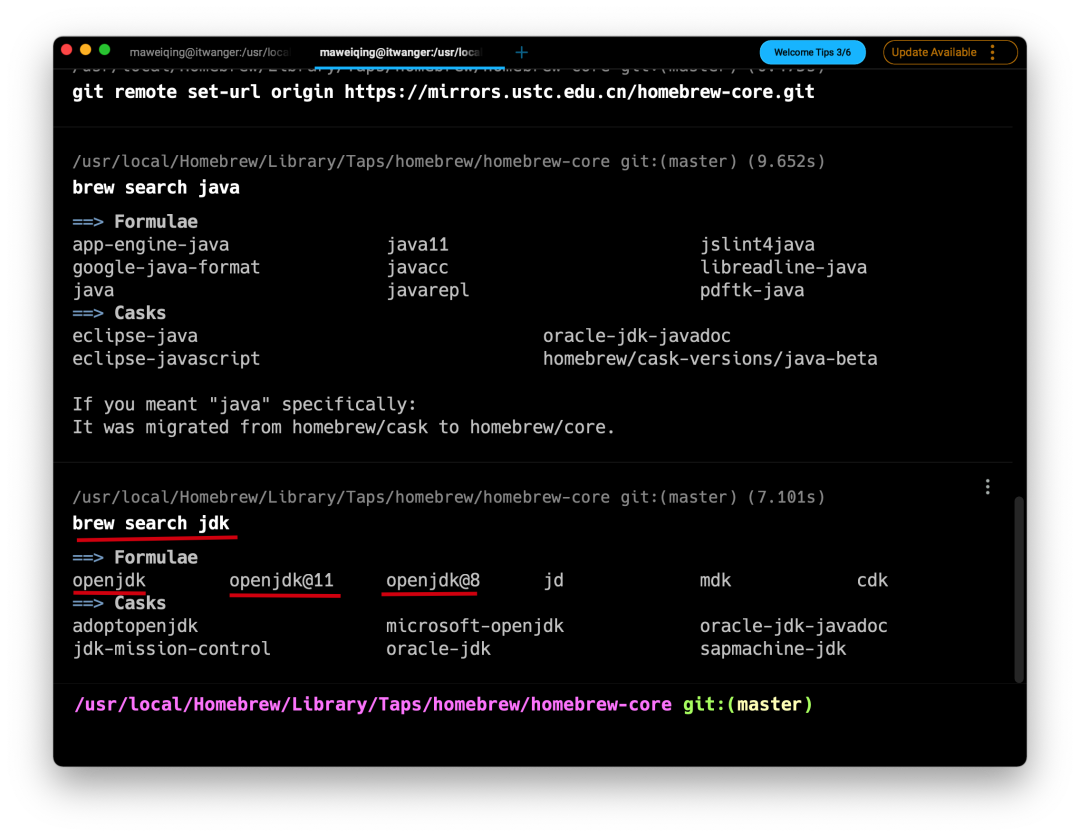Viewport: 1080px width, 837px height.
Task: Click 'javacc' formula result
Action: coord(417,267)
